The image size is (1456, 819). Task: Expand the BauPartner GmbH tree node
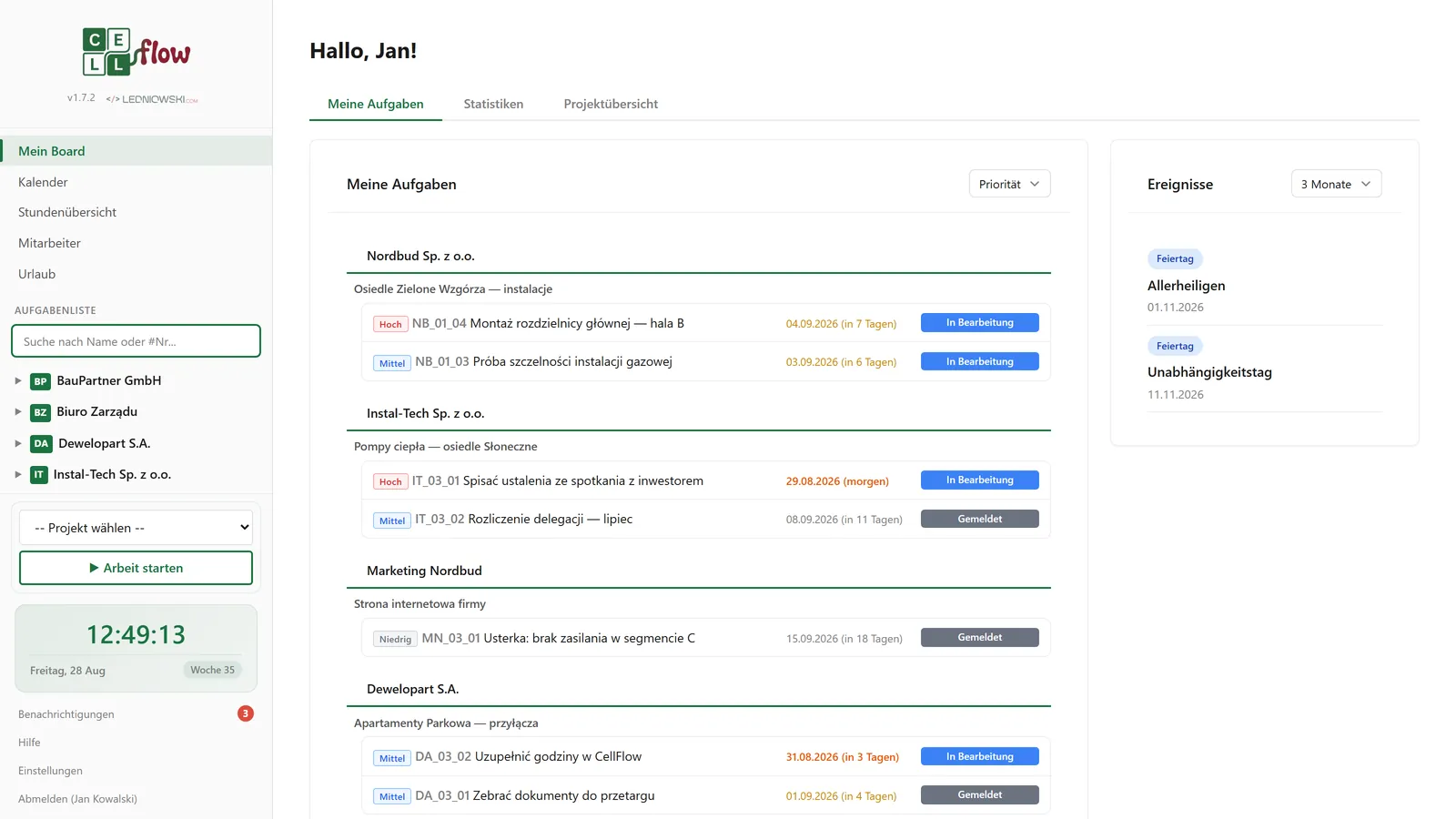pos(18,381)
